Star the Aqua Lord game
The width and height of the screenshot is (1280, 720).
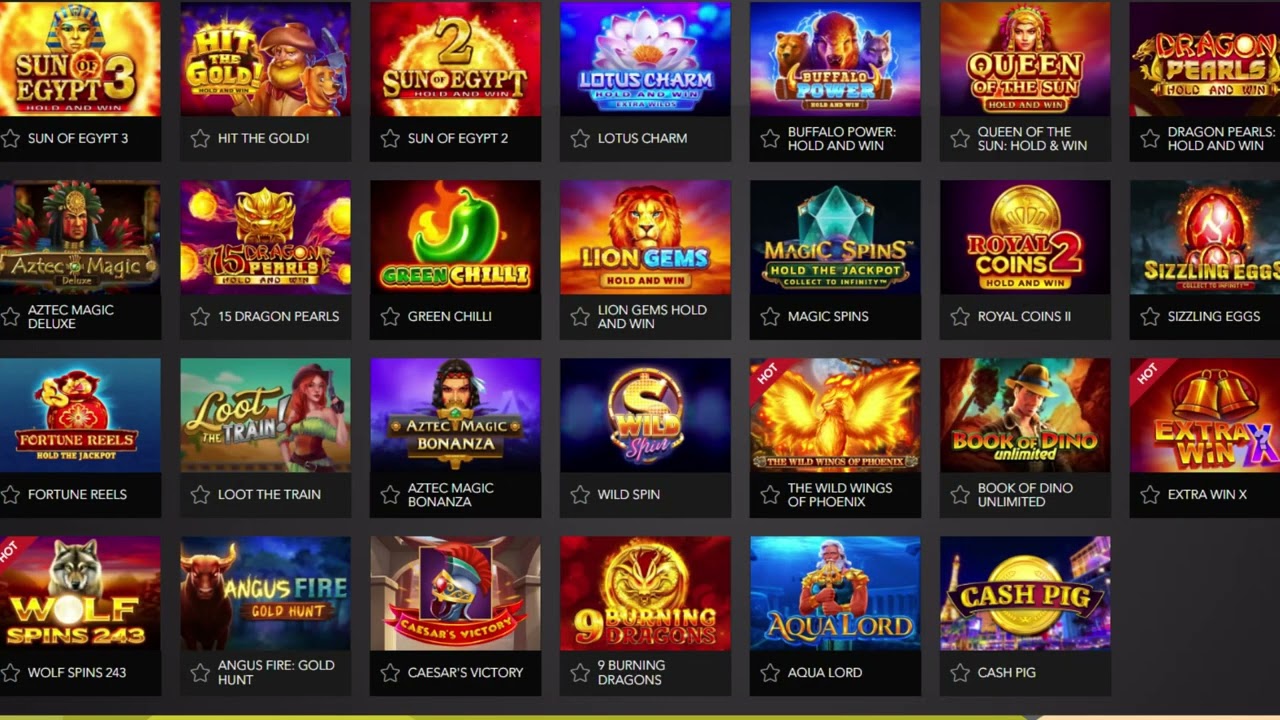[770, 673]
